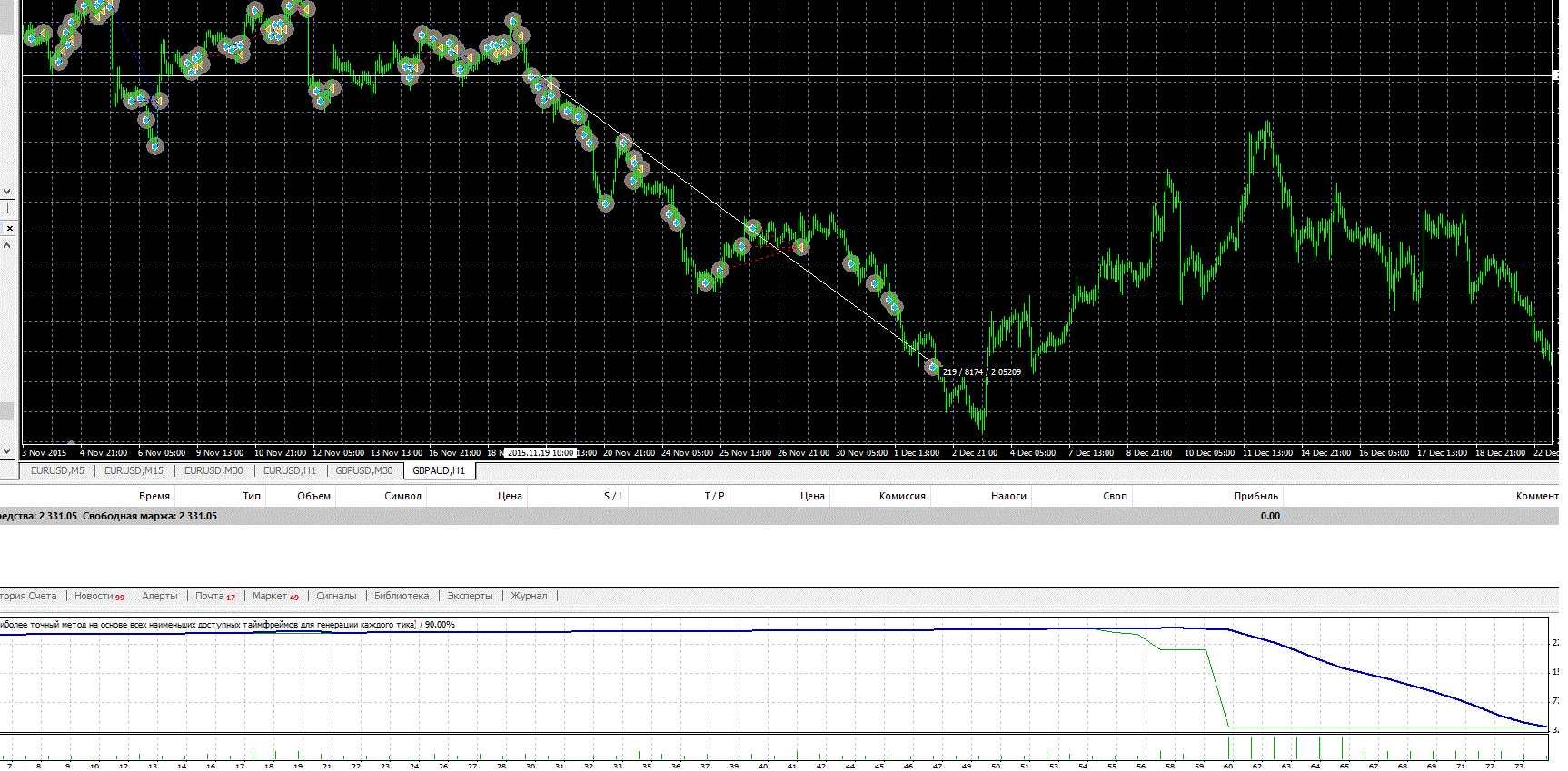
Task: Open the История Счета terminal tab
Action: tap(28, 597)
